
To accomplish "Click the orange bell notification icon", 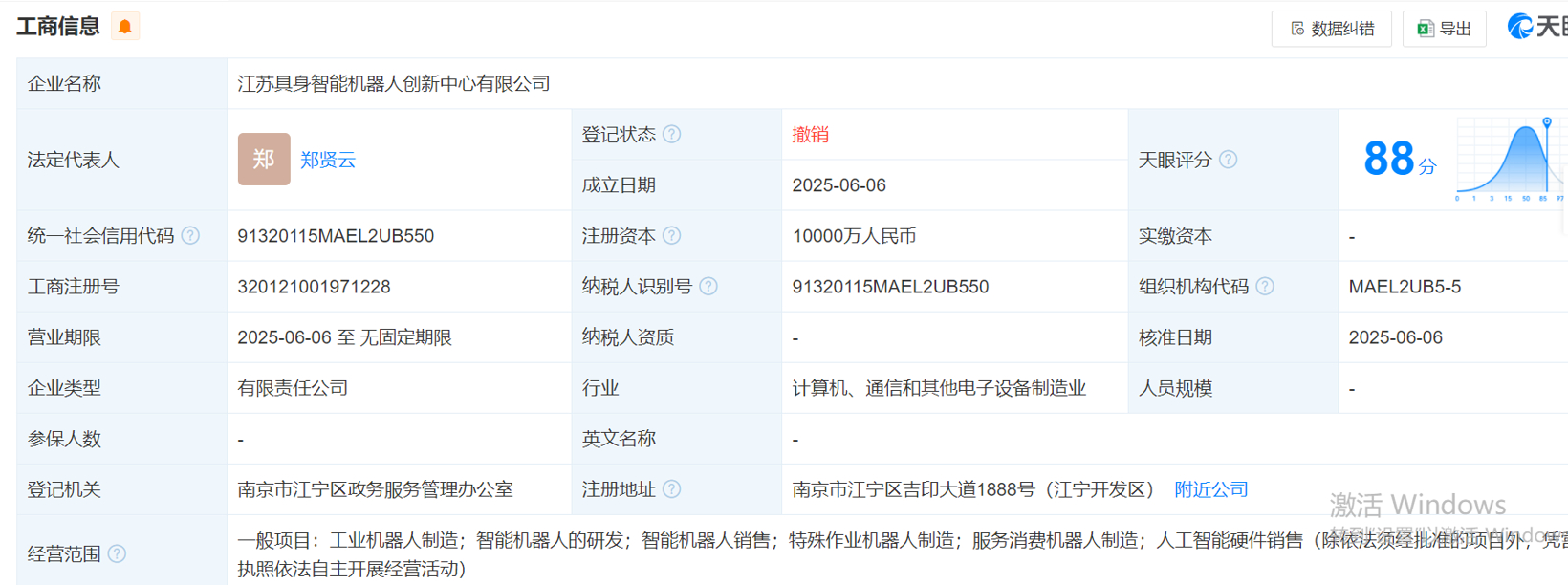I will tap(125, 26).
